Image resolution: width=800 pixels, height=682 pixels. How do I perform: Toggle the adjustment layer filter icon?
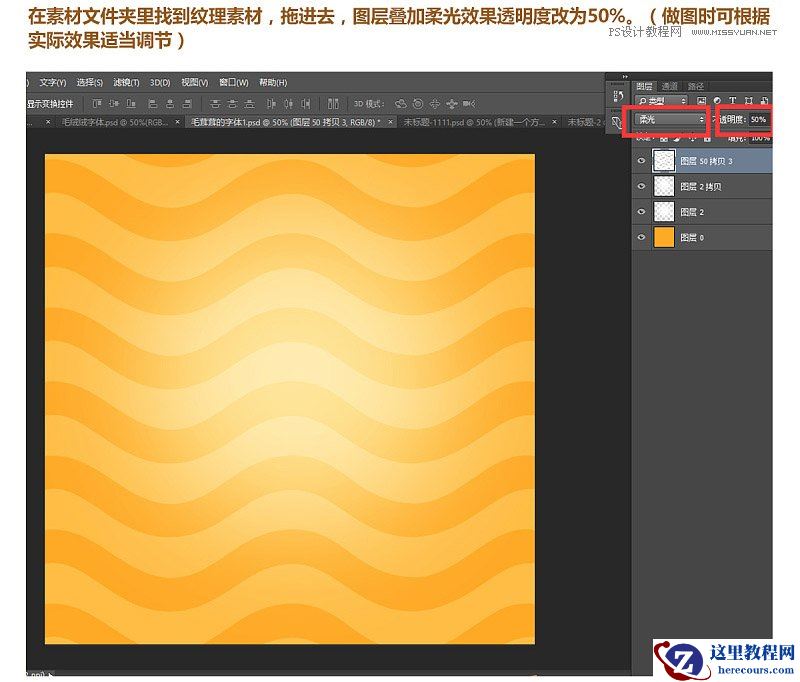tap(717, 101)
